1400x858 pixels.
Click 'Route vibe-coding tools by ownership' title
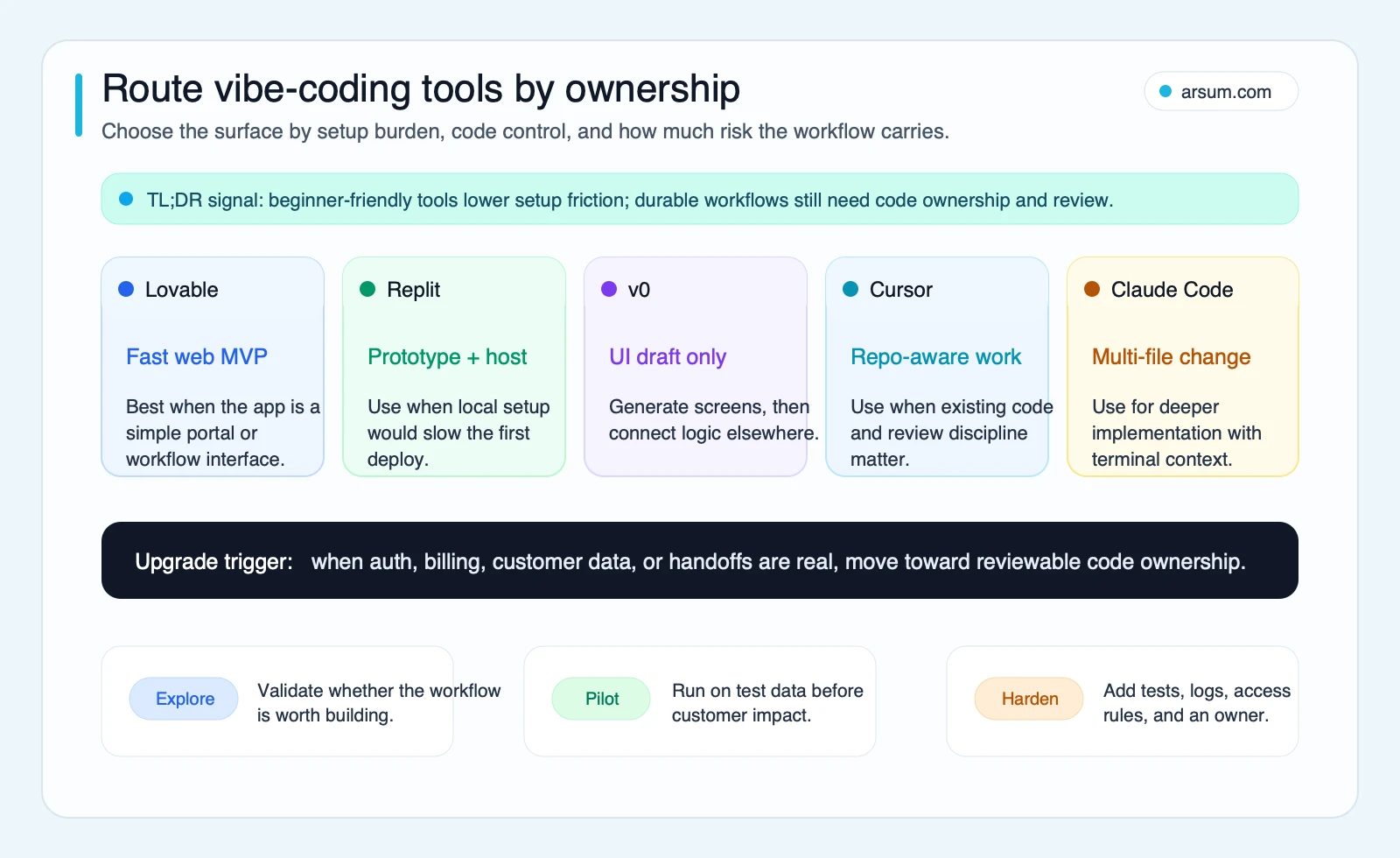(x=421, y=88)
